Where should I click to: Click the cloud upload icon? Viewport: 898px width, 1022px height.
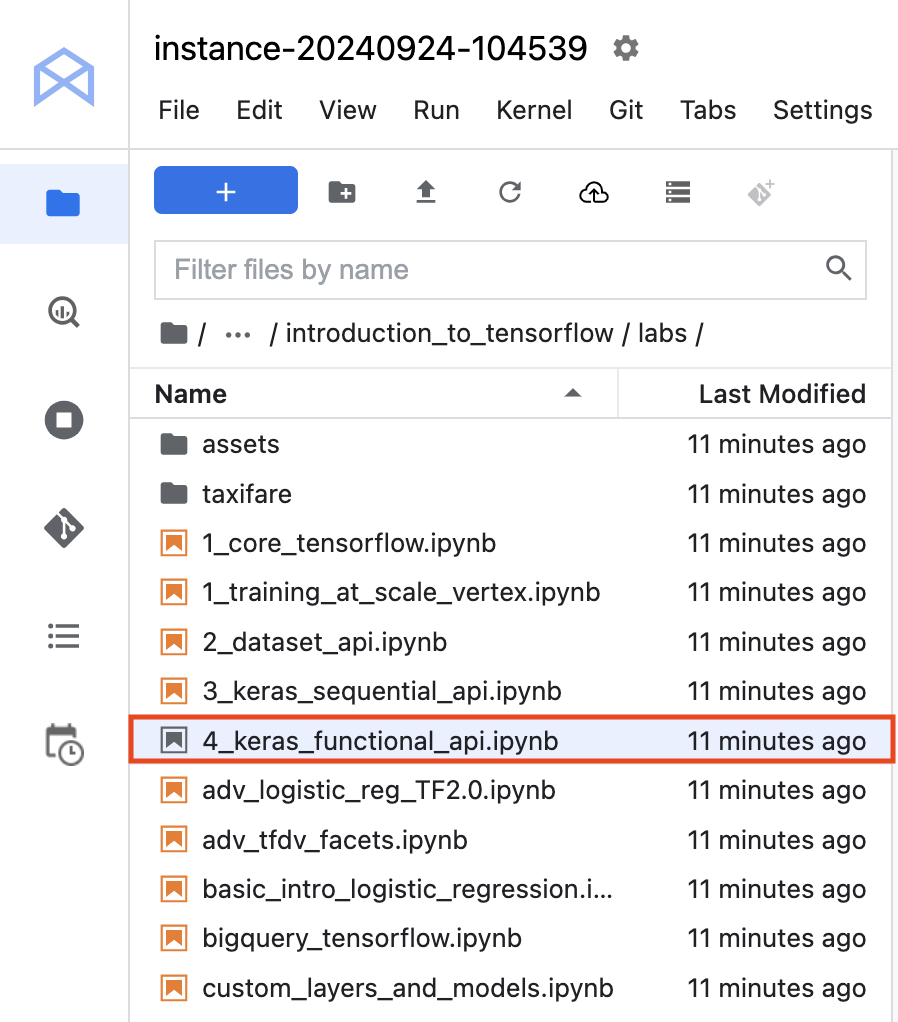(594, 192)
